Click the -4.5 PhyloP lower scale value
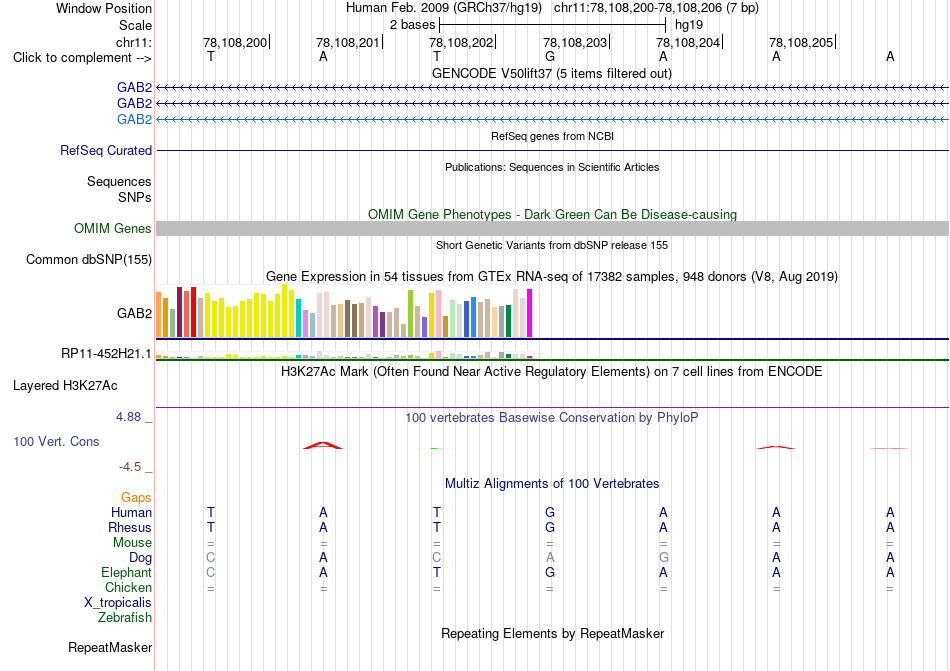This screenshot has height=671, width=950. [130, 466]
